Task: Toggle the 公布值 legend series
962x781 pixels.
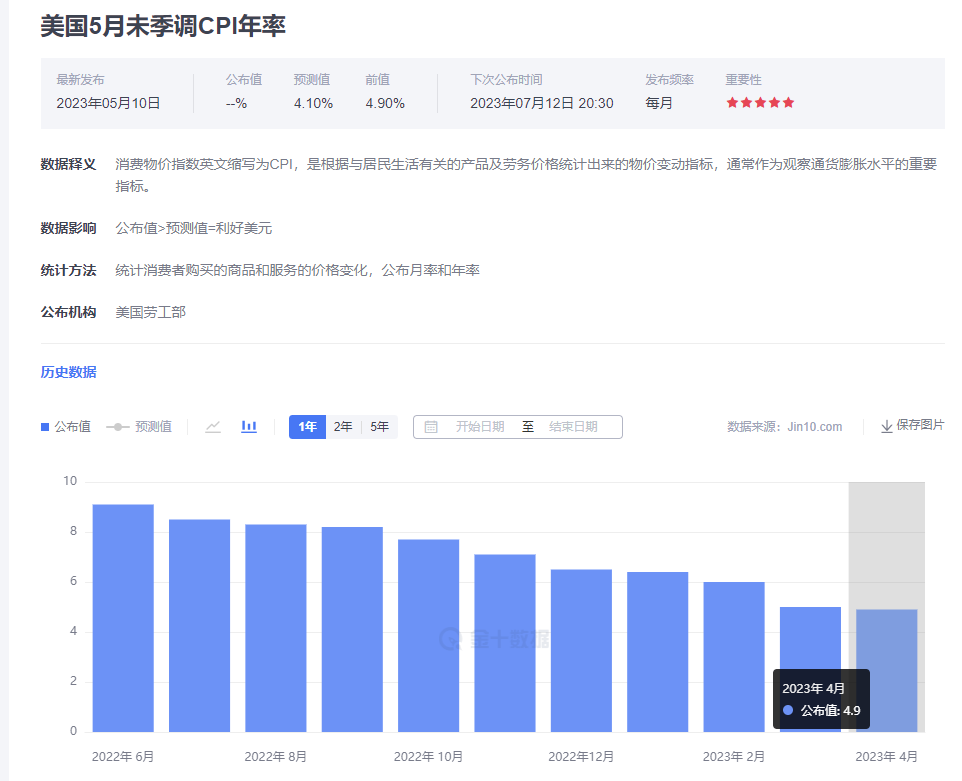Action: (x=66, y=426)
